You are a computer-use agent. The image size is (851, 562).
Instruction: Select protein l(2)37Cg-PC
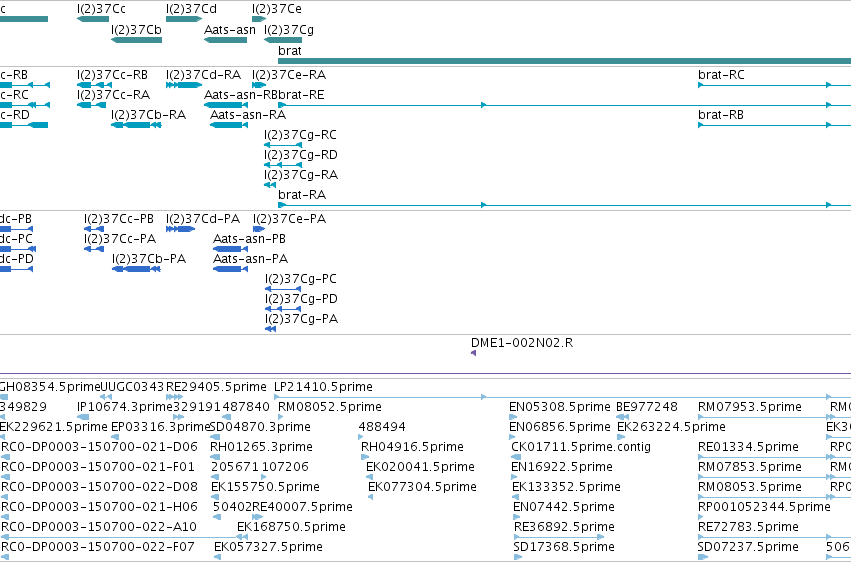point(301,279)
